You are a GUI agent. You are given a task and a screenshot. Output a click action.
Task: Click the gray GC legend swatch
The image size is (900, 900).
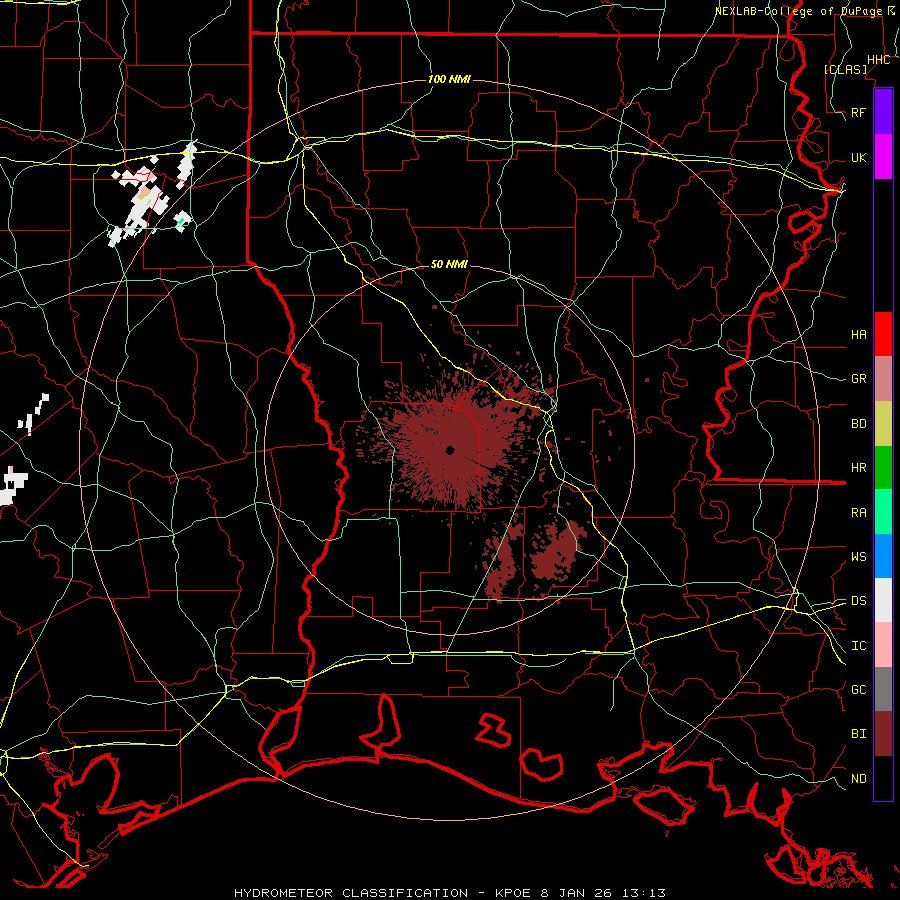point(883,689)
